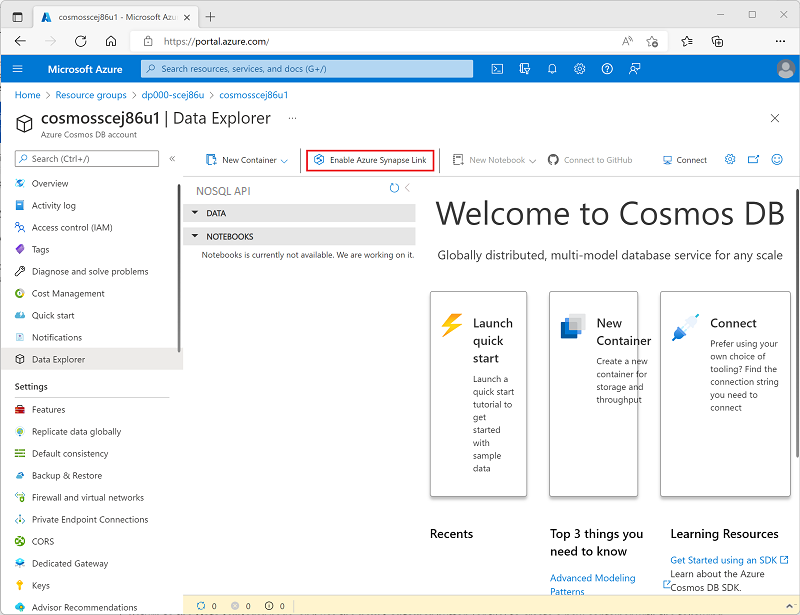Screen dimensions: 800x615
Task: Click the Resource groups breadcrumb
Action: 91,95
